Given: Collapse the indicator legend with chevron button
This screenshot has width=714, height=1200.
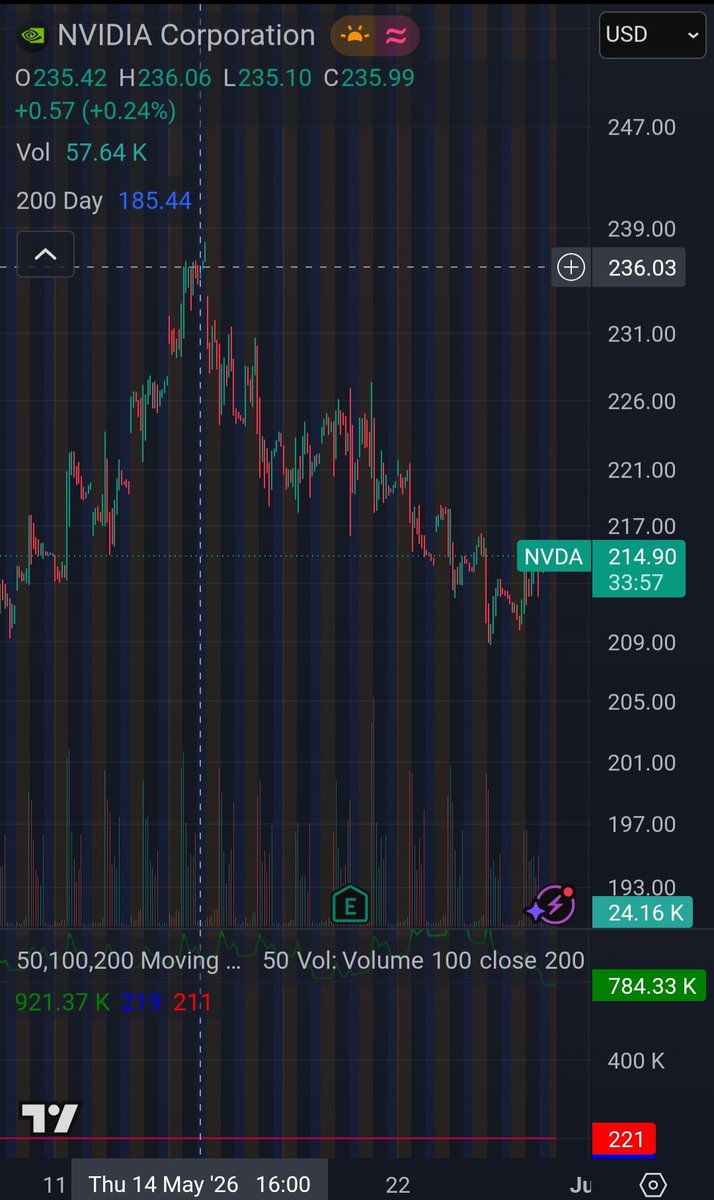Looking at the screenshot, I should point(45,254).
